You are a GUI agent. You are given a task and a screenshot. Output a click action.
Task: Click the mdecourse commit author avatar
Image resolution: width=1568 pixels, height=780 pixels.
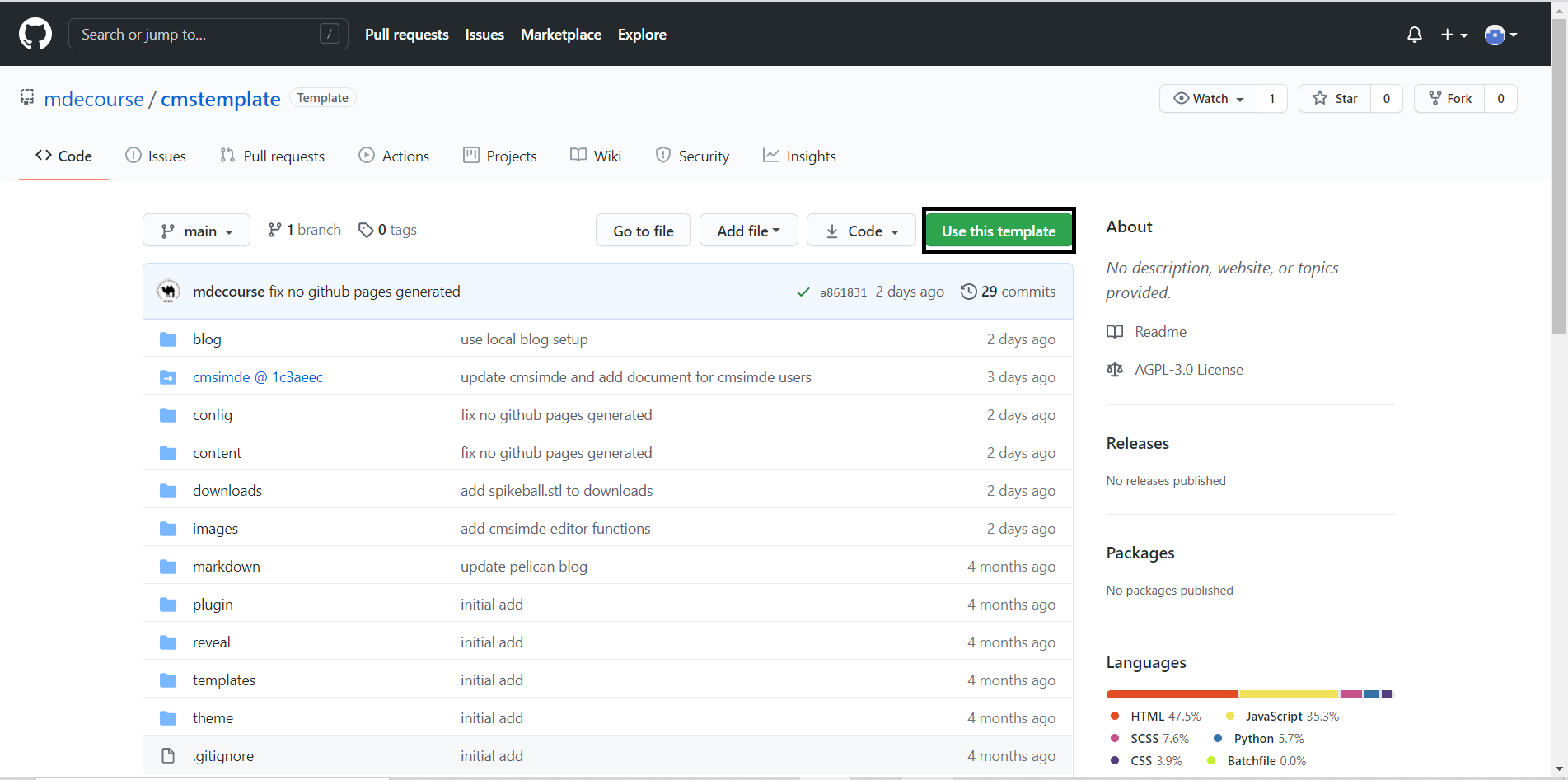pos(168,292)
